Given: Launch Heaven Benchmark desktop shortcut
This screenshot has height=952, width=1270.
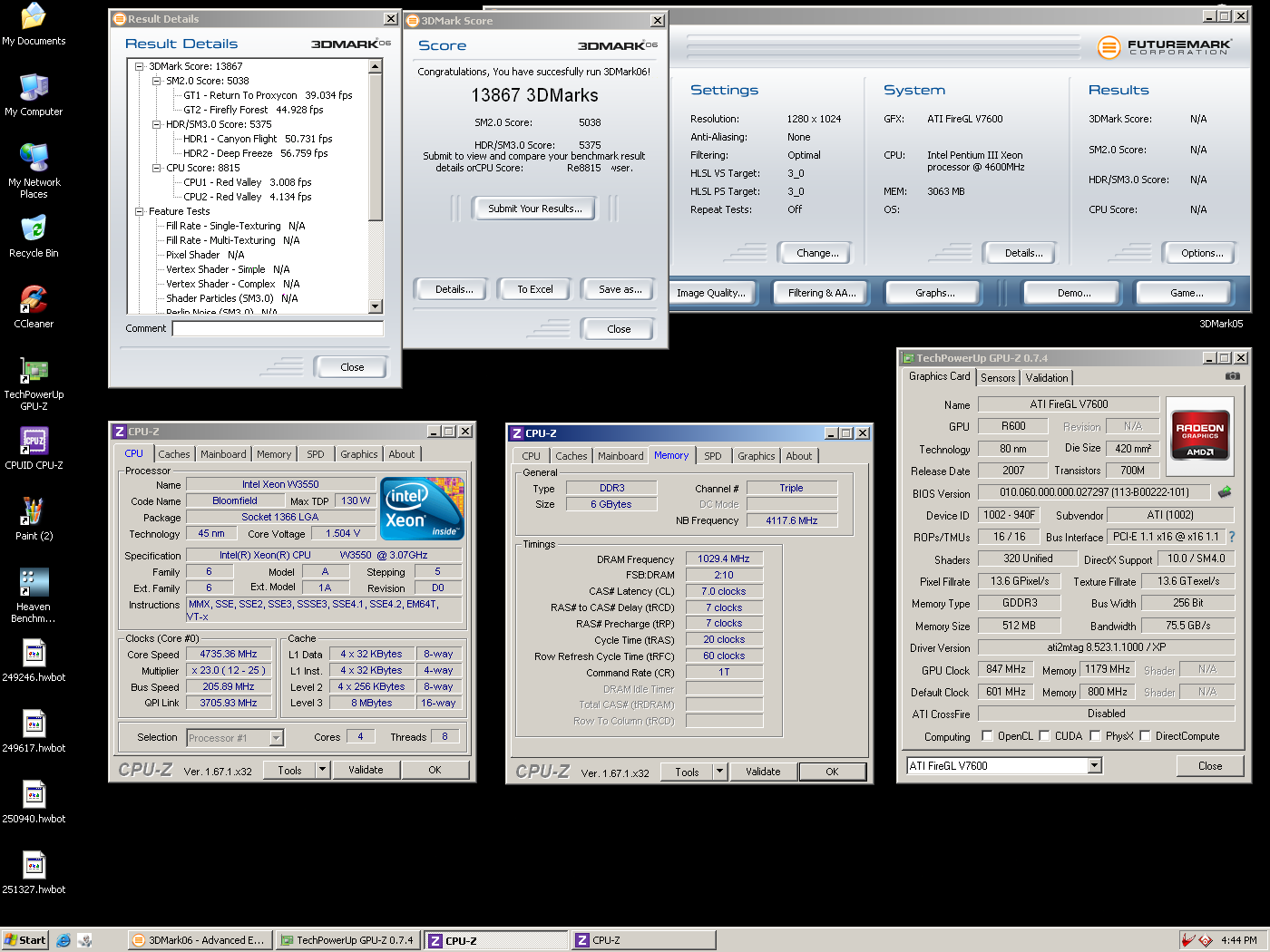Looking at the screenshot, I should tap(34, 596).
